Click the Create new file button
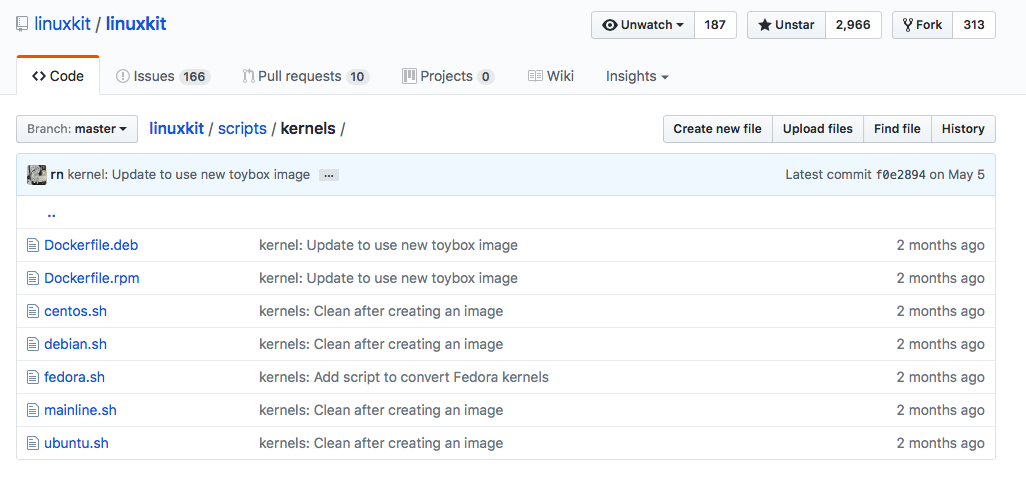Viewport: 1026px width, 497px height. (718, 129)
